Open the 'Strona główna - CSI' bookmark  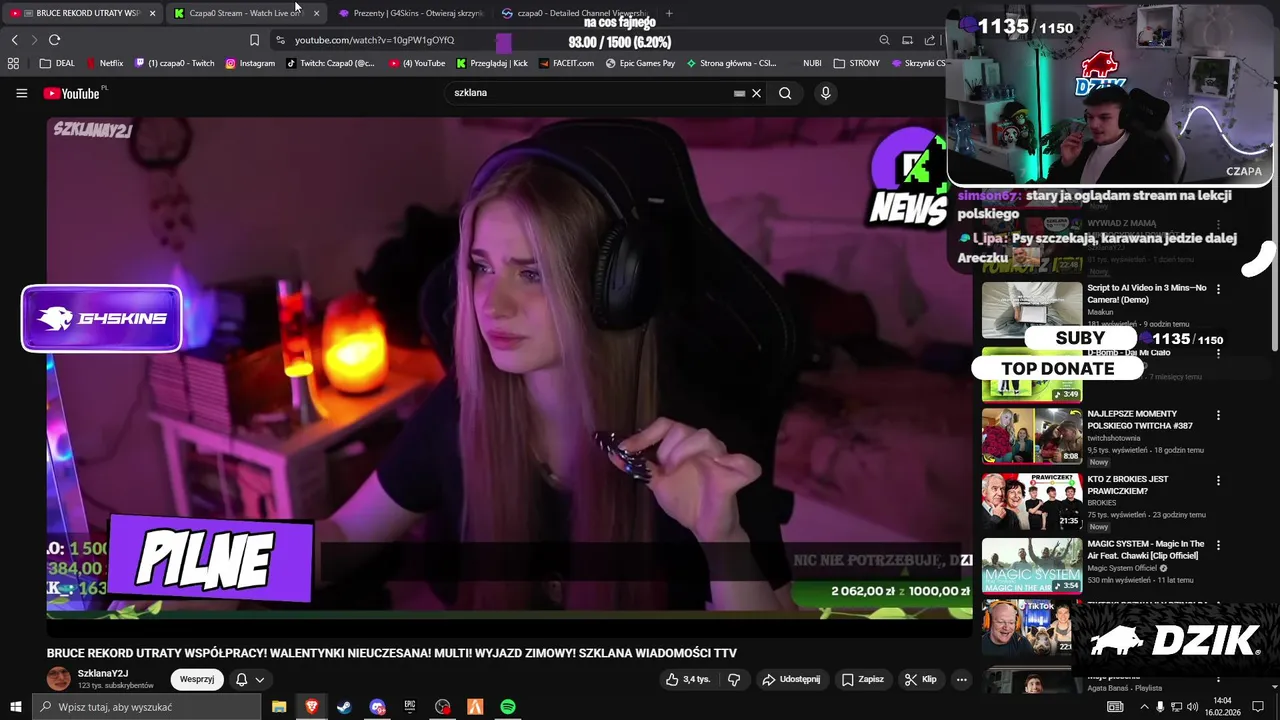pyautogui.click(x=731, y=63)
